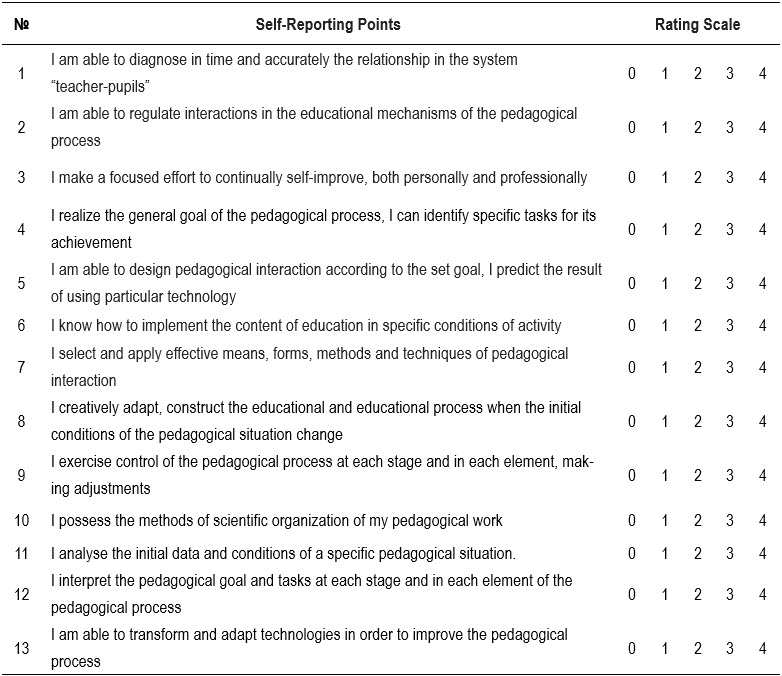Choose rating 0 for statement 8

pyautogui.click(x=631, y=421)
